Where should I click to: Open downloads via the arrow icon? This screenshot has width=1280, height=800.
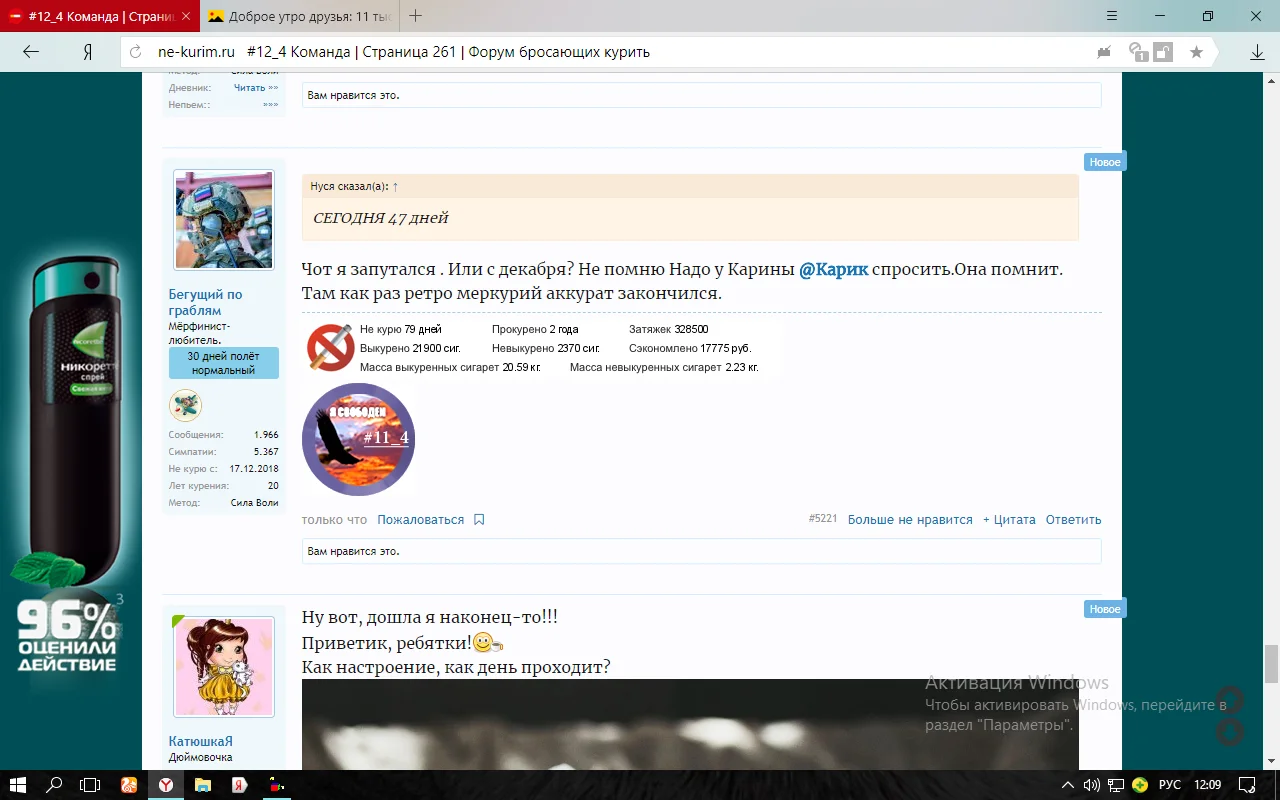coord(1256,51)
